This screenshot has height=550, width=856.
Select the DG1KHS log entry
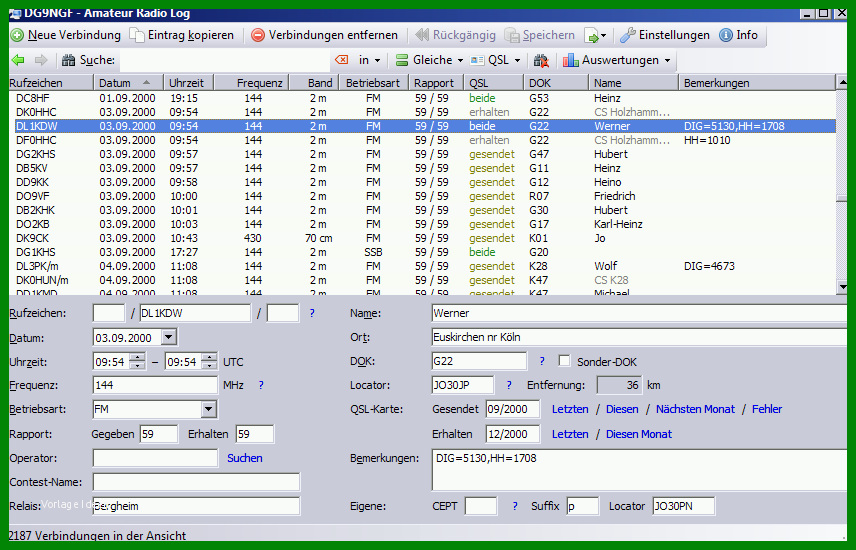click(425, 252)
